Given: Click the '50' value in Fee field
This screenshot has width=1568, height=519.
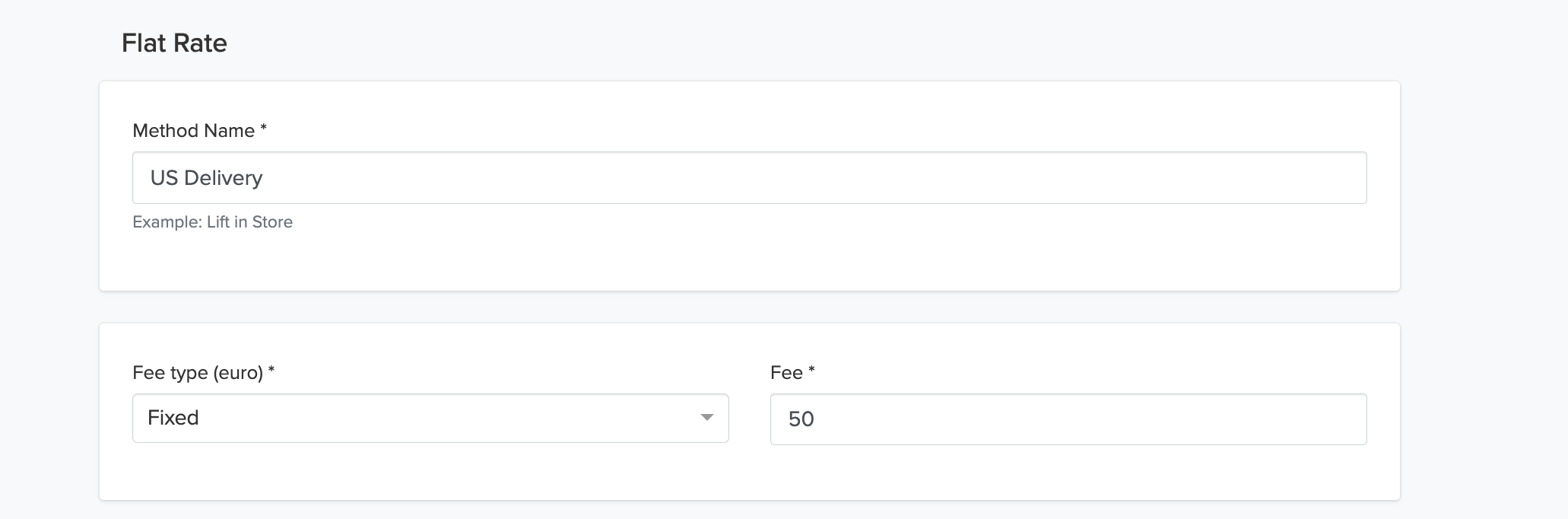Looking at the screenshot, I should pyautogui.click(x=801, y=419).
